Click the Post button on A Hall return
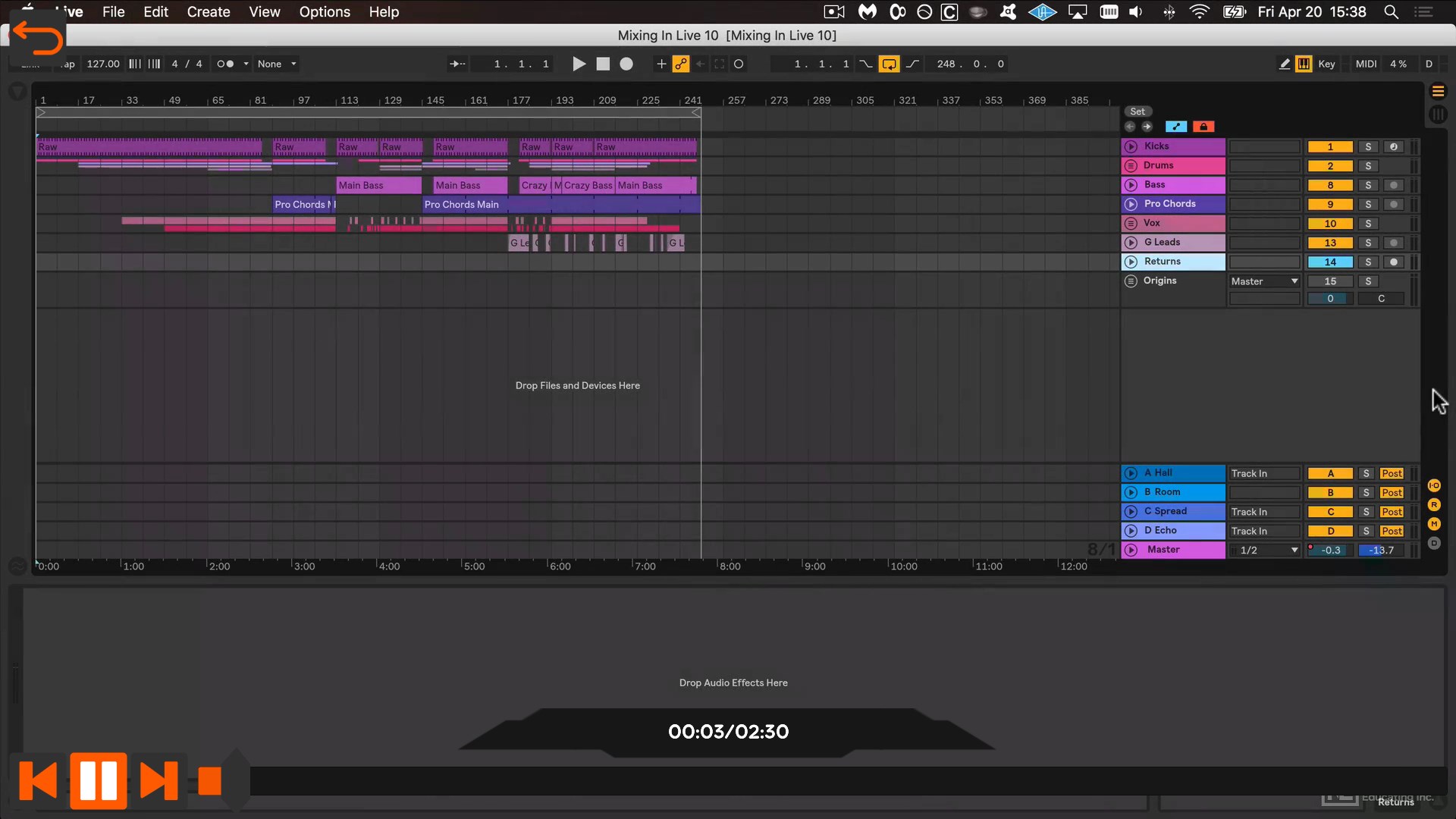 [x=1392, y=473]
